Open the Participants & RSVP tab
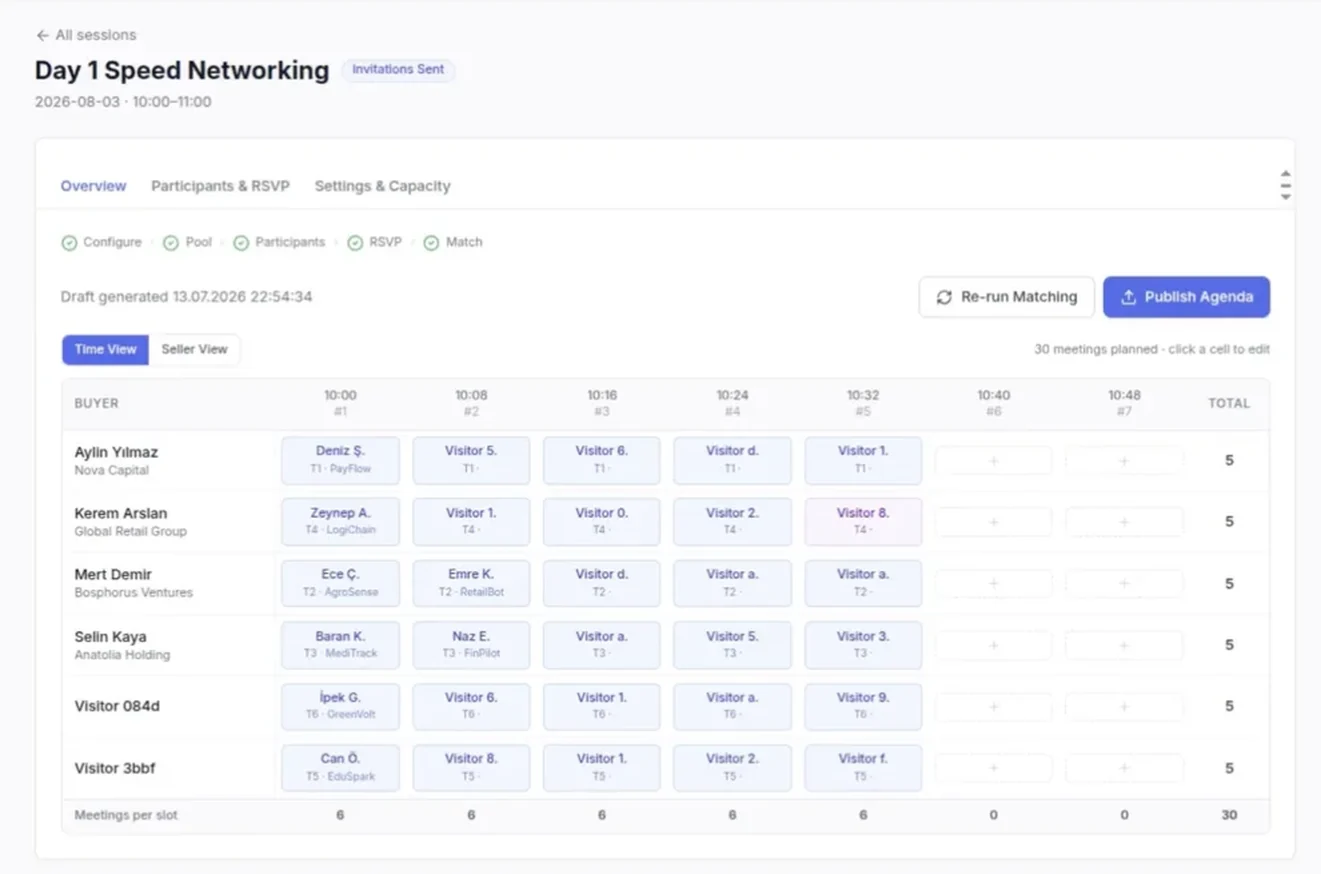This screenshot has height=874, width=1321. pyautogui.click(x=220, y=186)
